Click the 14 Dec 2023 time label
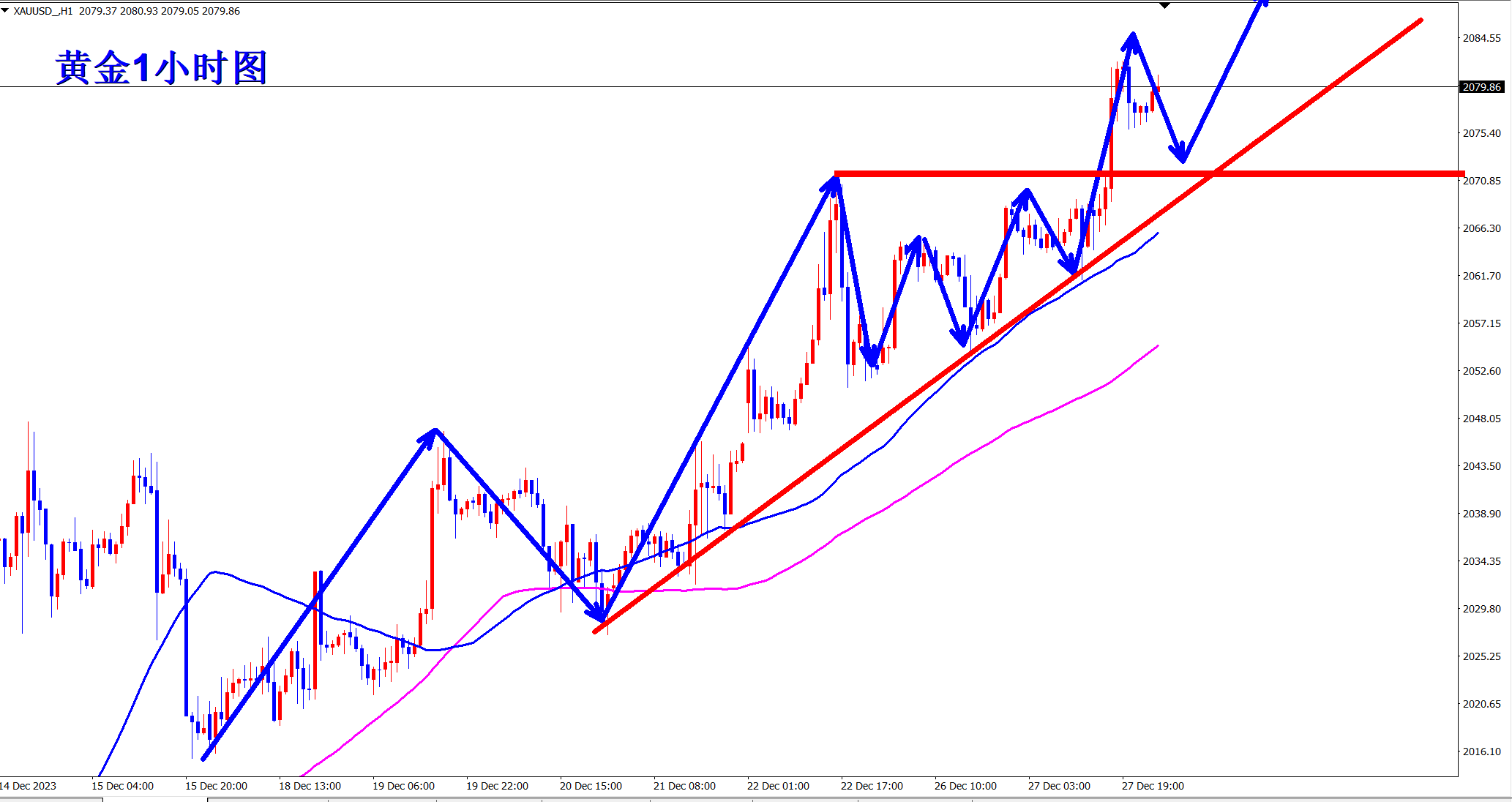This screenshot has width=1512, height=802. (29, 786)
